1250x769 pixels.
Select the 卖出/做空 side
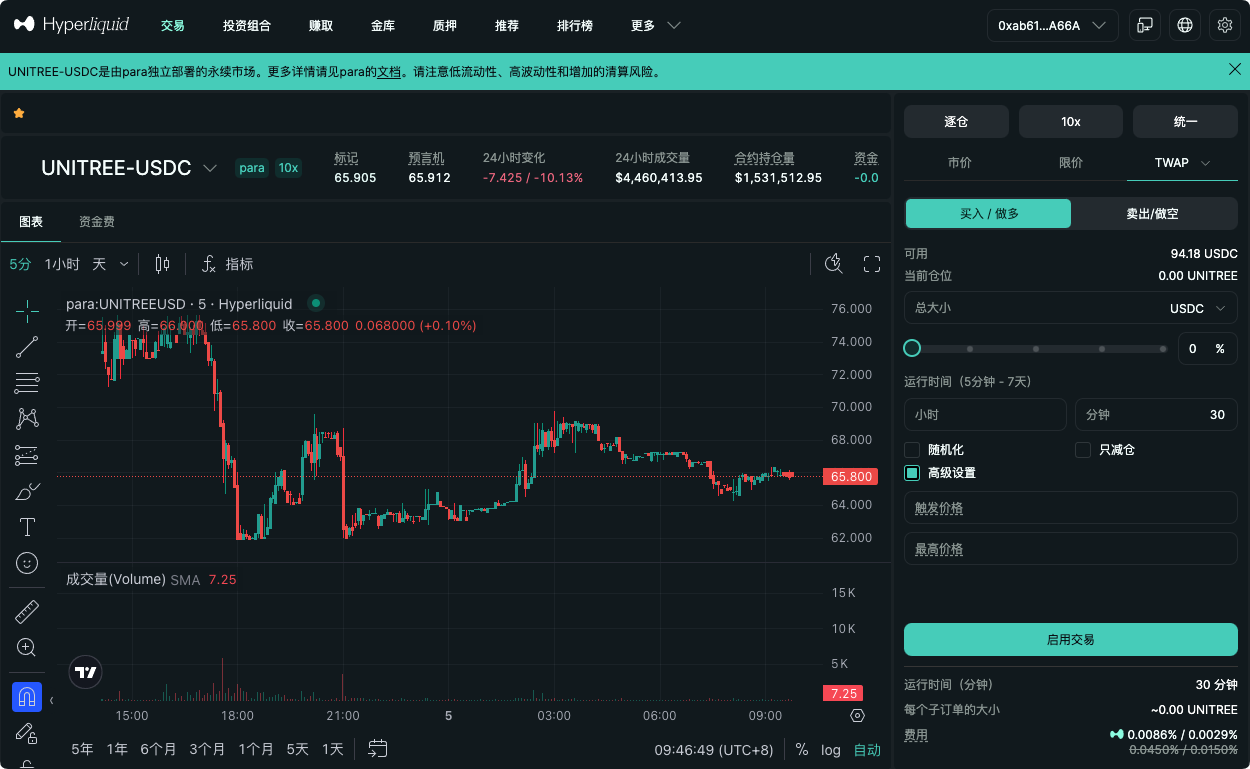pos(1154,214)
